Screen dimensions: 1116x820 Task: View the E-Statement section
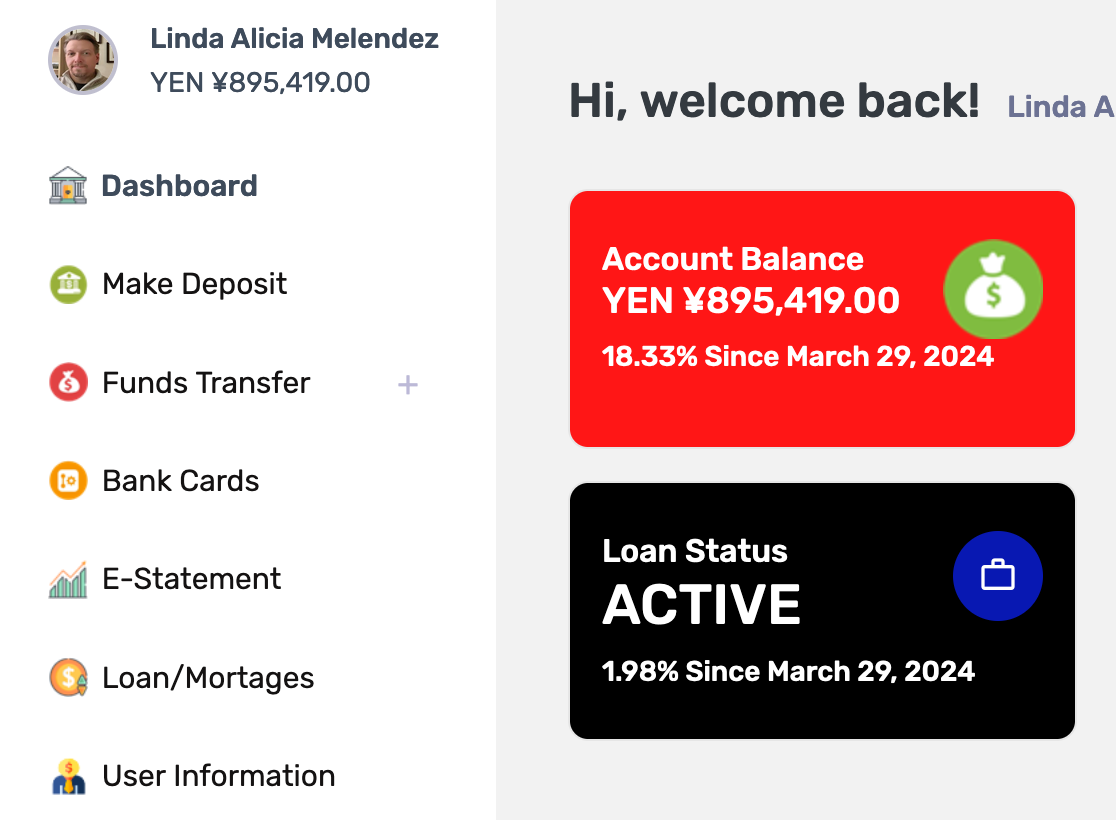(191, 579)
